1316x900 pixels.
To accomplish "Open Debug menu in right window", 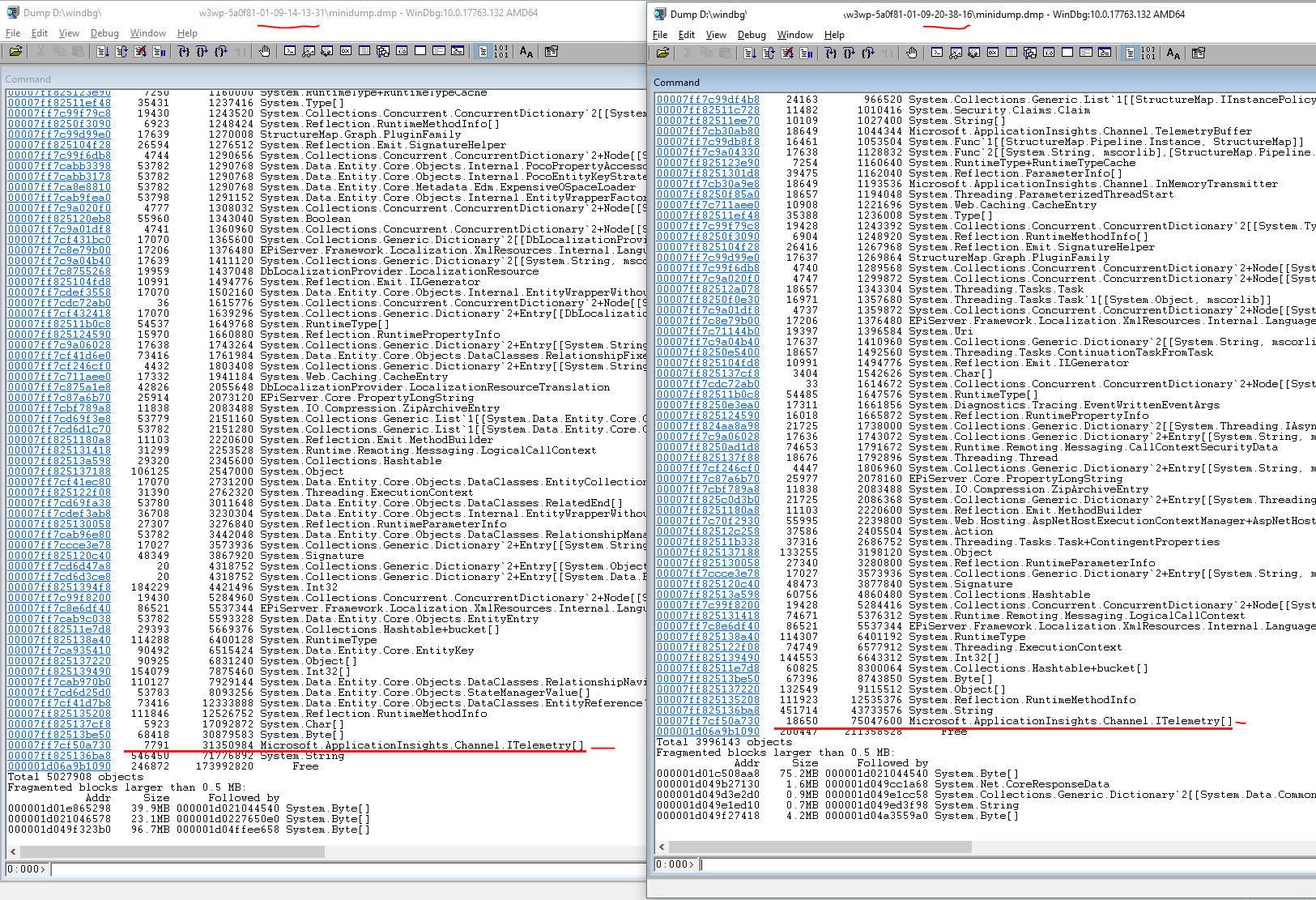I will point(752,35).
